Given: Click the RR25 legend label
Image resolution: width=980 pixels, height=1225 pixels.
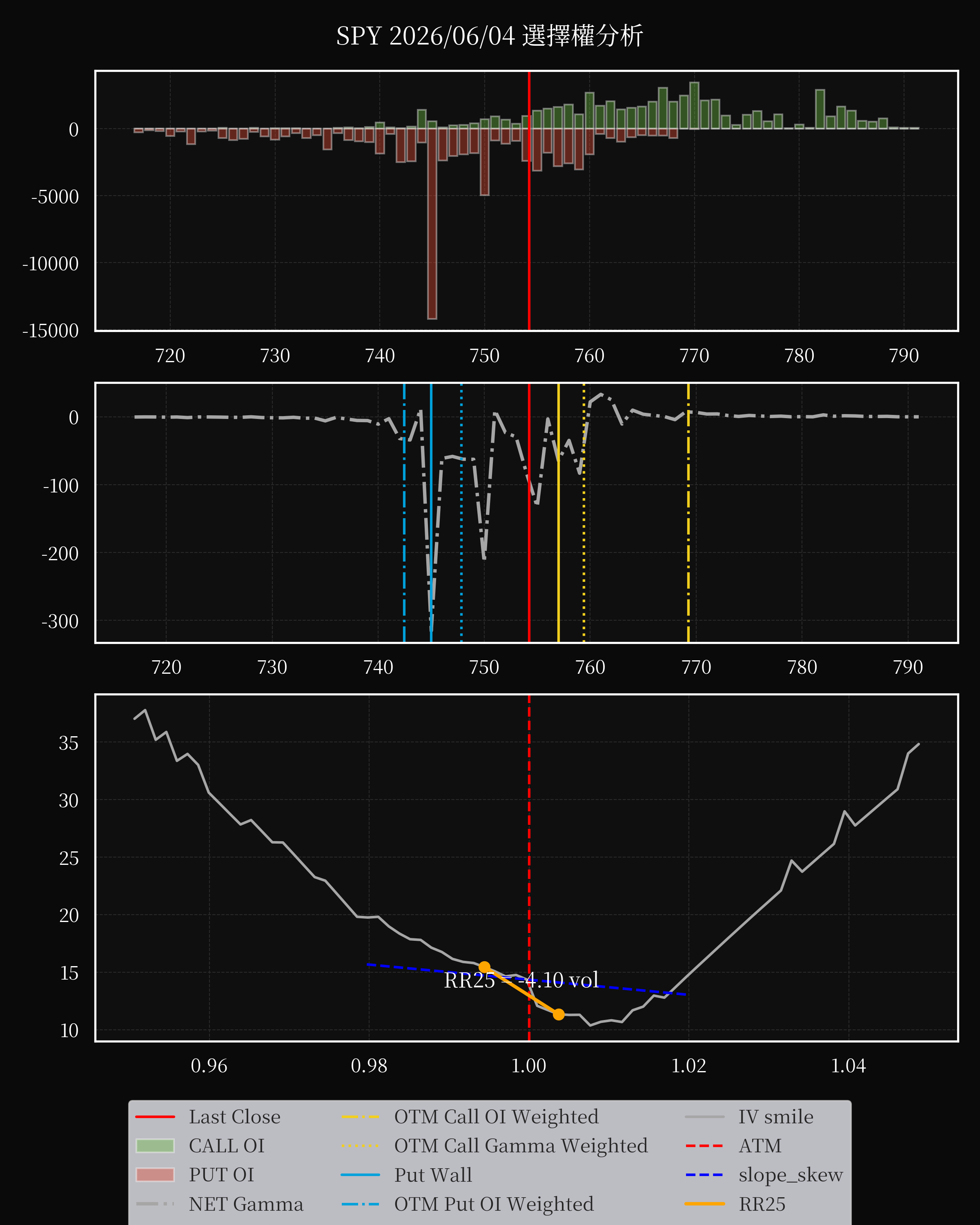Looking at the screenshot, I should tap(762, 1204).
